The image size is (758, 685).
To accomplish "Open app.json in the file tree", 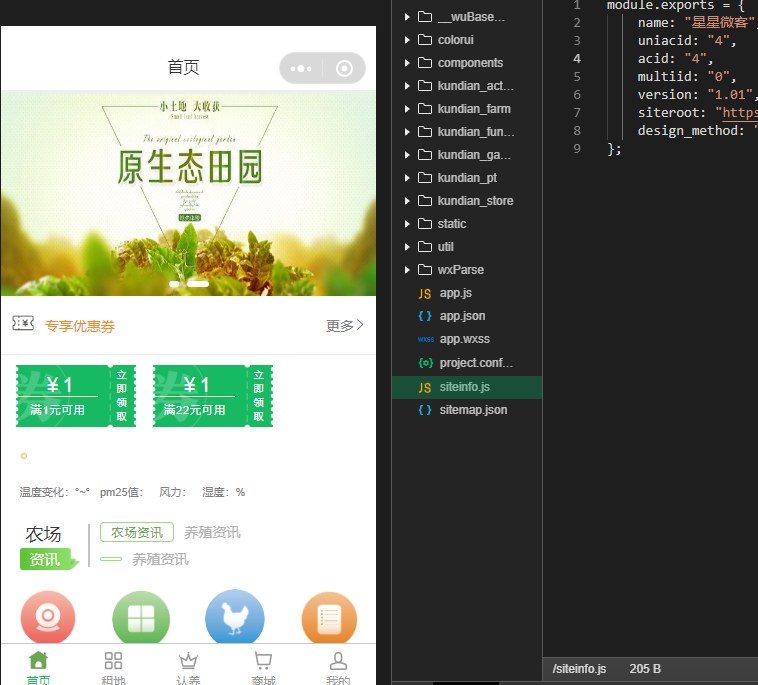I will pyautogui.click(x=462, y=316).
